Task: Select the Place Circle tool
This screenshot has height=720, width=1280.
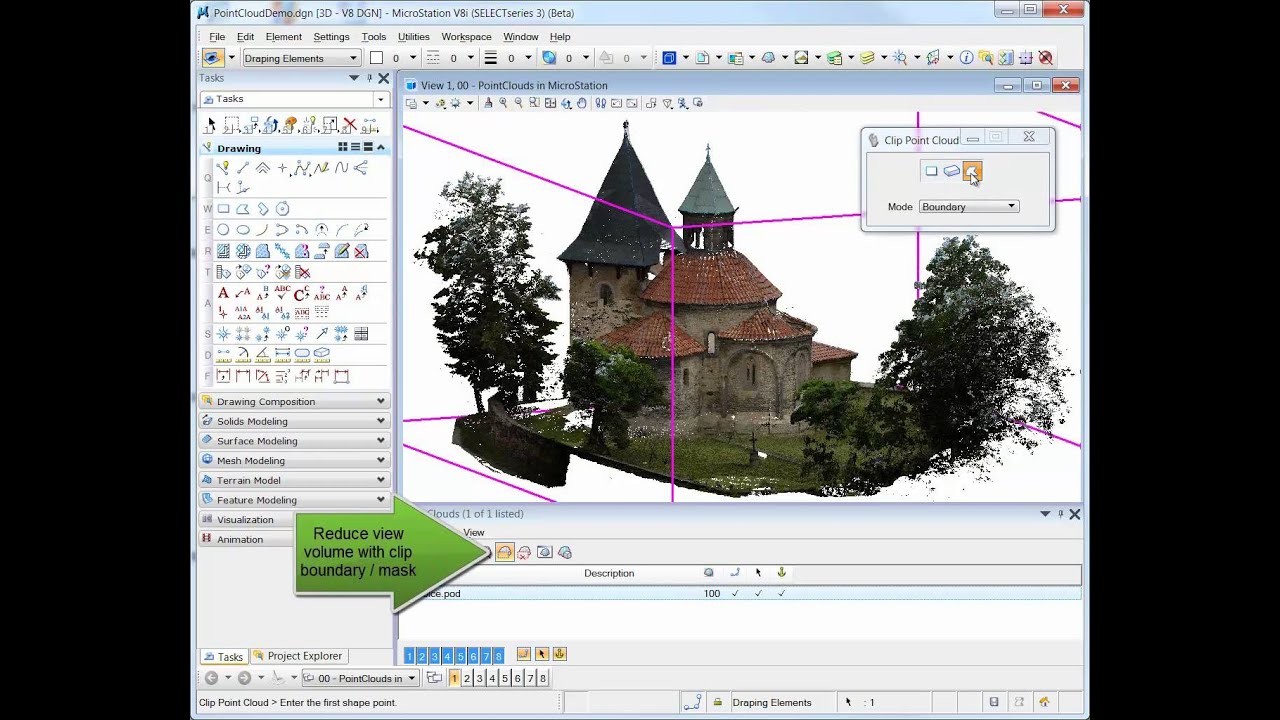Action: (223, 230)
